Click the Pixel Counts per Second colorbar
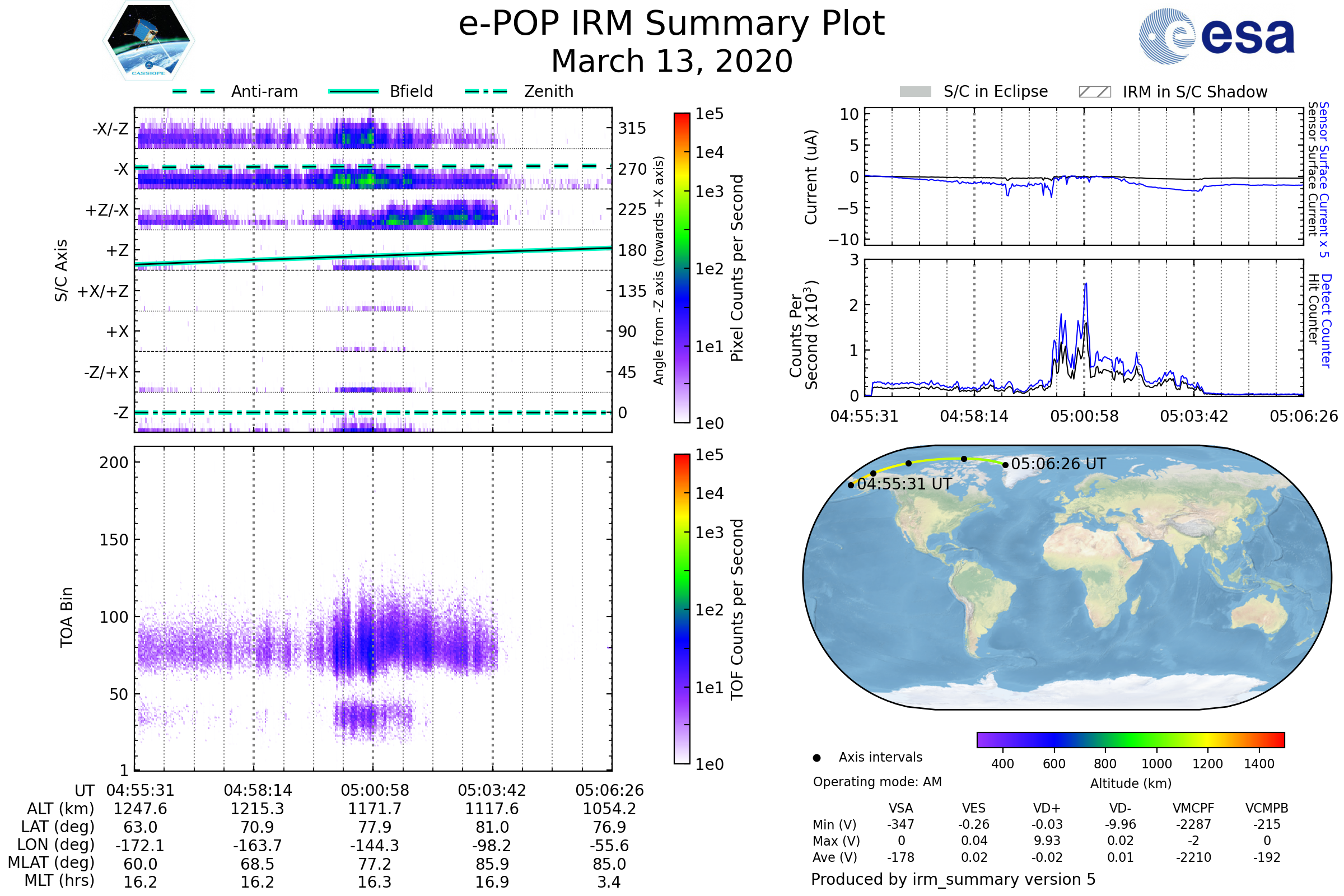Screen dimensions: 1344x896 click(682, 268)
